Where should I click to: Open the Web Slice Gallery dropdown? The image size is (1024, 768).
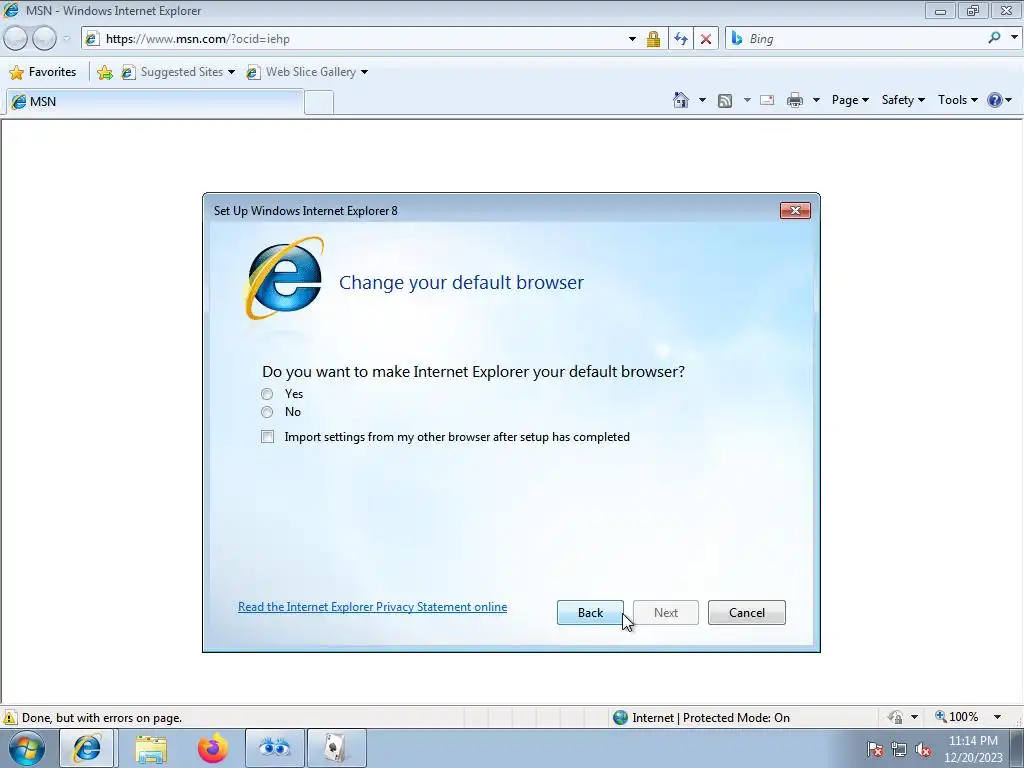pos(364,72)
